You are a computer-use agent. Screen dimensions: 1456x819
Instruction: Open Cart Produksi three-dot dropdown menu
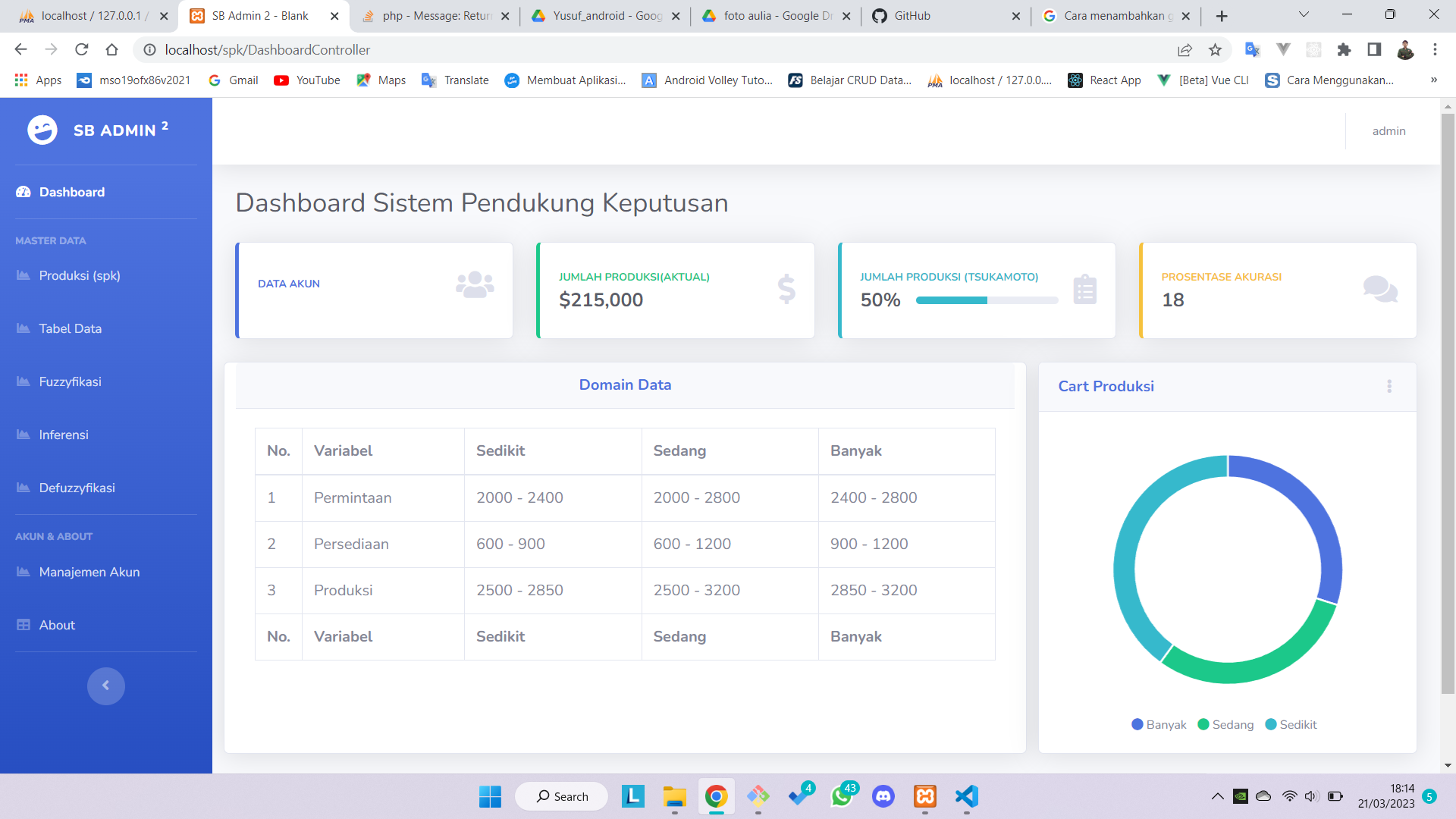1389,386
